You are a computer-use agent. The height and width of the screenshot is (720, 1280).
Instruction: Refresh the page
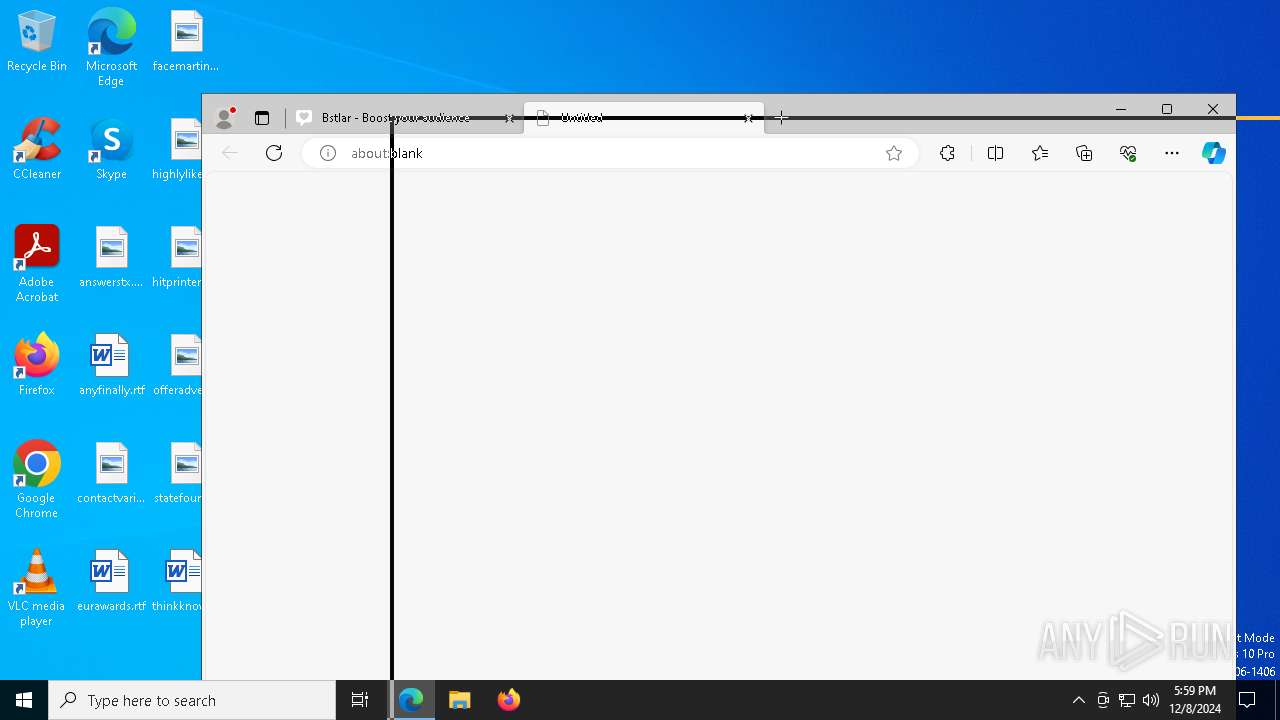(x=274, y=153)
